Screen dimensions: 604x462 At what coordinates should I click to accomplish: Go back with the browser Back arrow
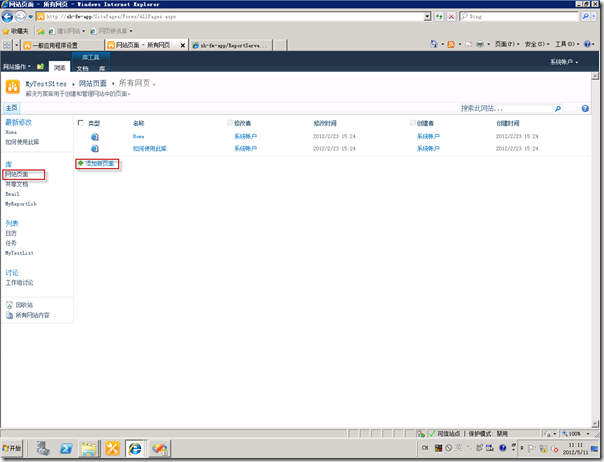7,17
